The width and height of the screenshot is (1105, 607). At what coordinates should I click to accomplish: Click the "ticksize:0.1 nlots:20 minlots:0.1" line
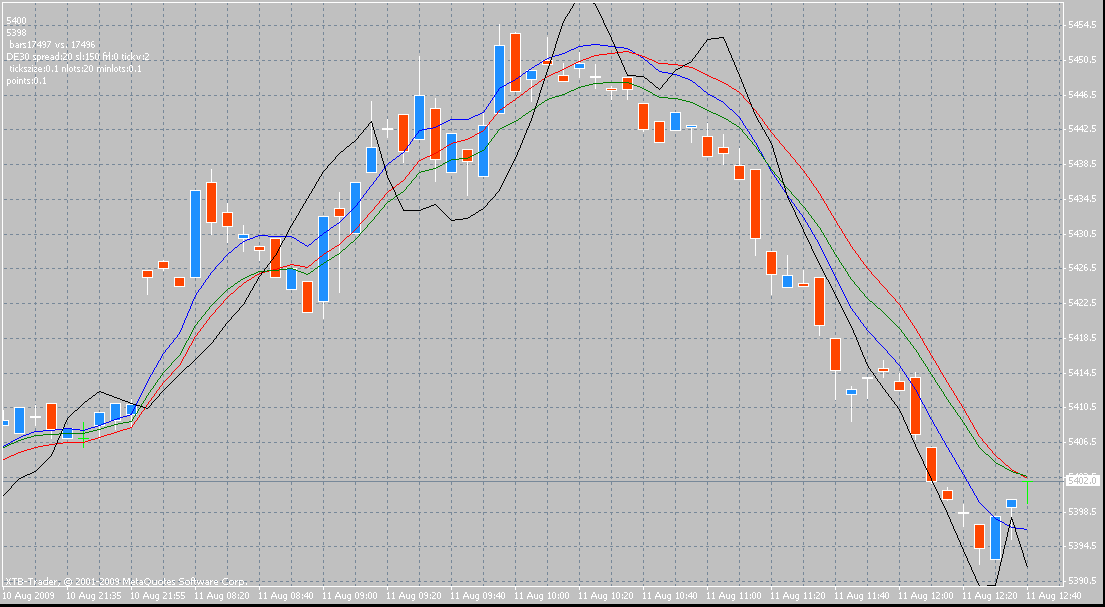[75, 68]
